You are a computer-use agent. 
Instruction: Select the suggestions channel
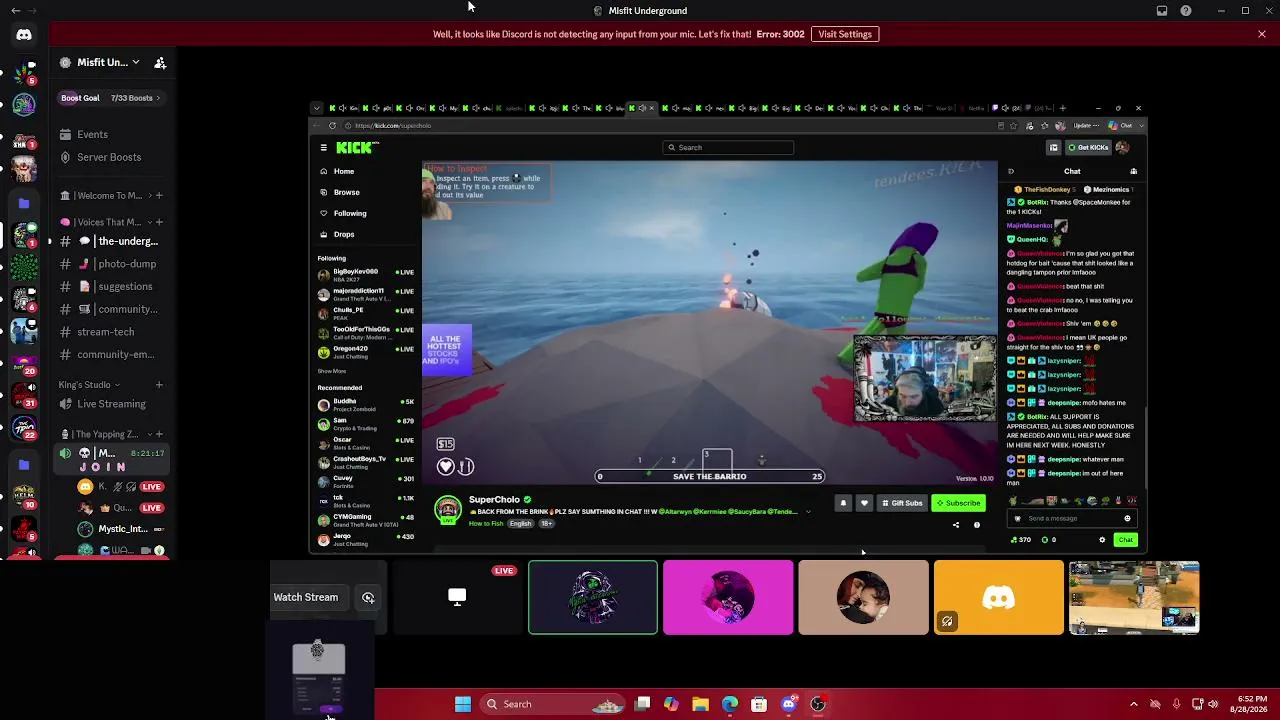pyautogui.click(x=112, y=286)
